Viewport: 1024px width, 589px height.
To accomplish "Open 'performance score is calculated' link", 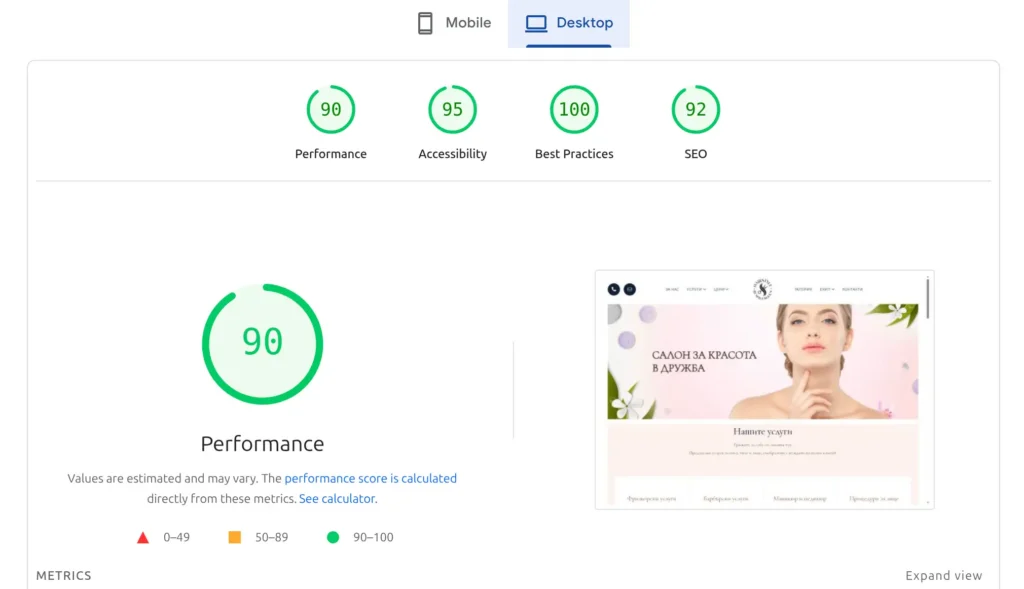I will click(370, 478).
